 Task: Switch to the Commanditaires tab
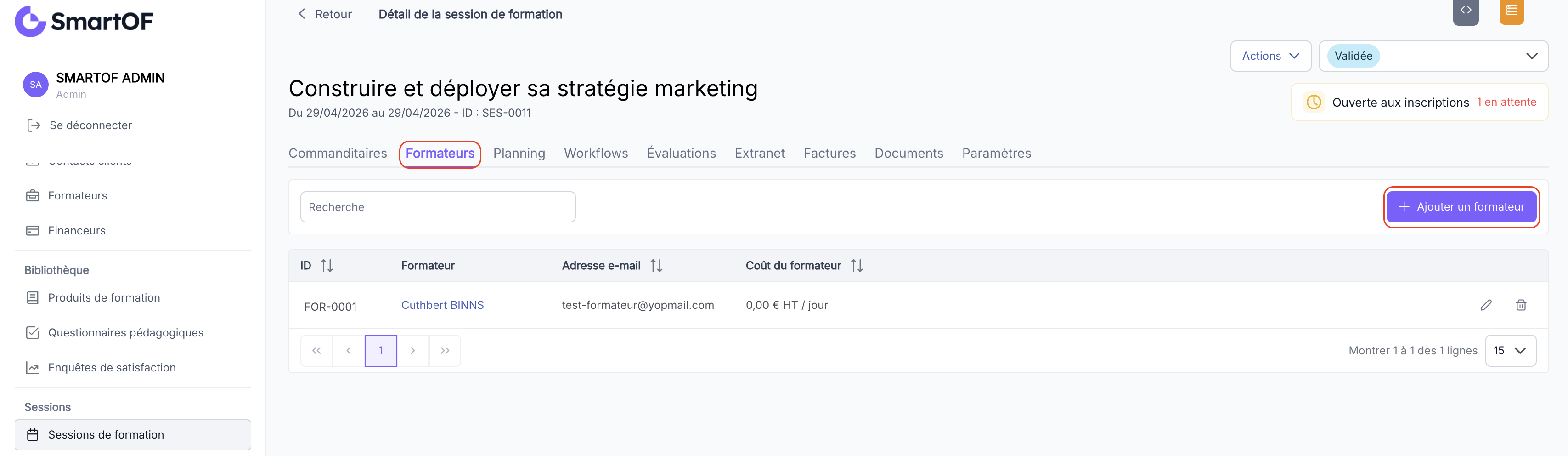[338, 154]
